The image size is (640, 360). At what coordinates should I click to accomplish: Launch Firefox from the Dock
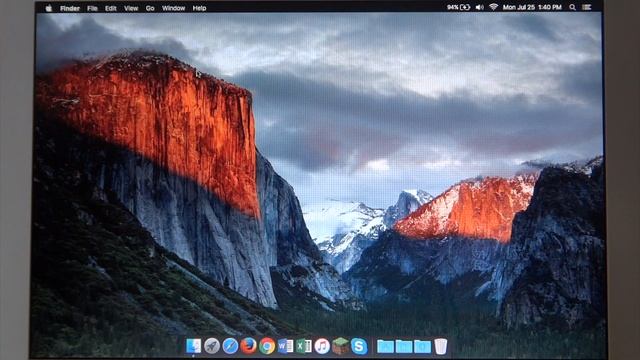(249, 346)
